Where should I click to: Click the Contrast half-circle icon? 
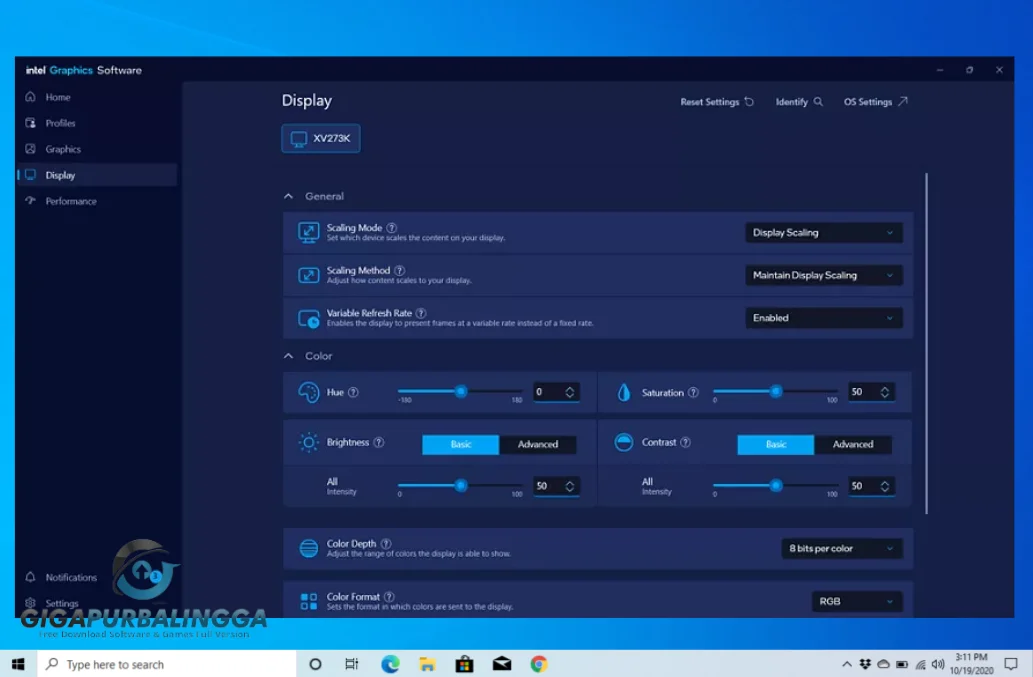tap(623, 443)
